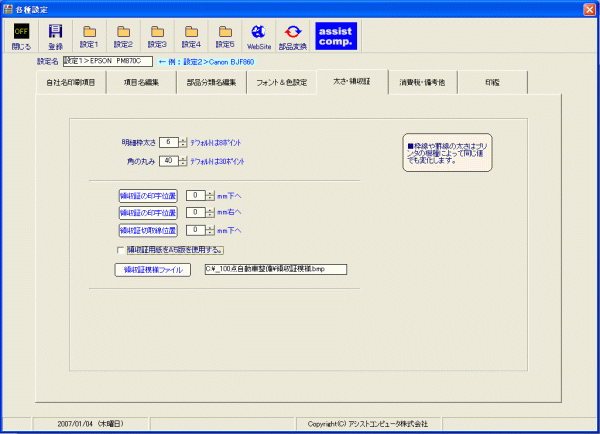Image resolution: width=600 pixels, height=434 pixels.
Task: Click the 設定名 input field
Action: pyautogui.click(x=108, y=61)
